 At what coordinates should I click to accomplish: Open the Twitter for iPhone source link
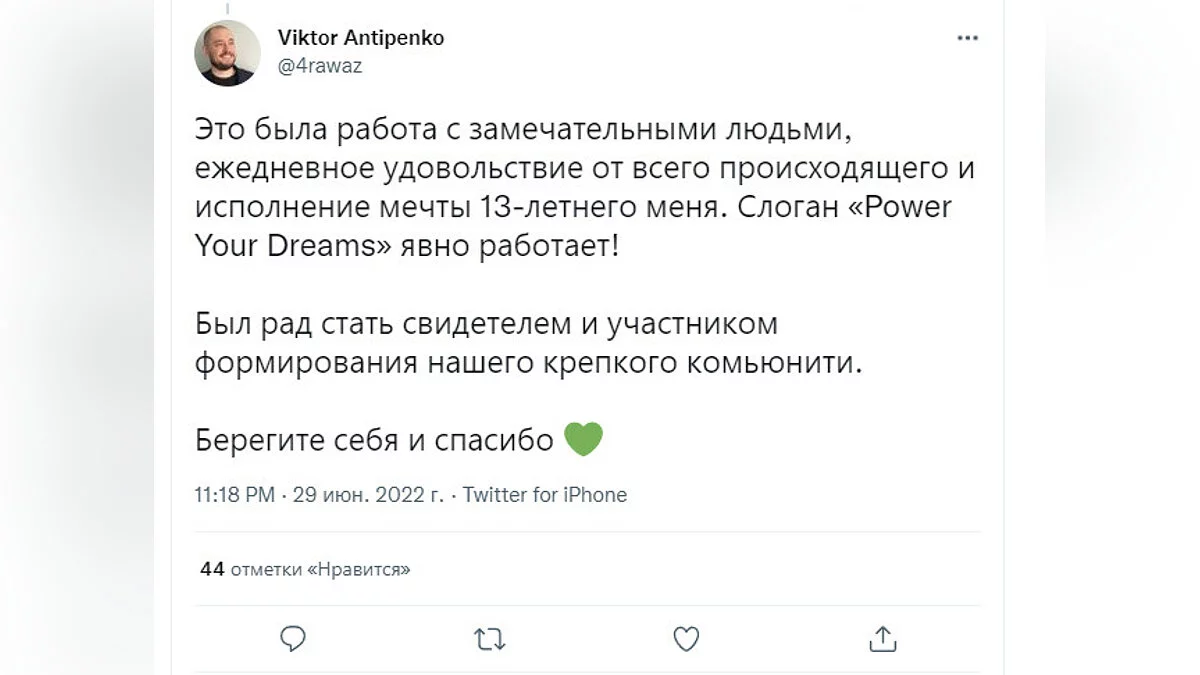point(545,495)
